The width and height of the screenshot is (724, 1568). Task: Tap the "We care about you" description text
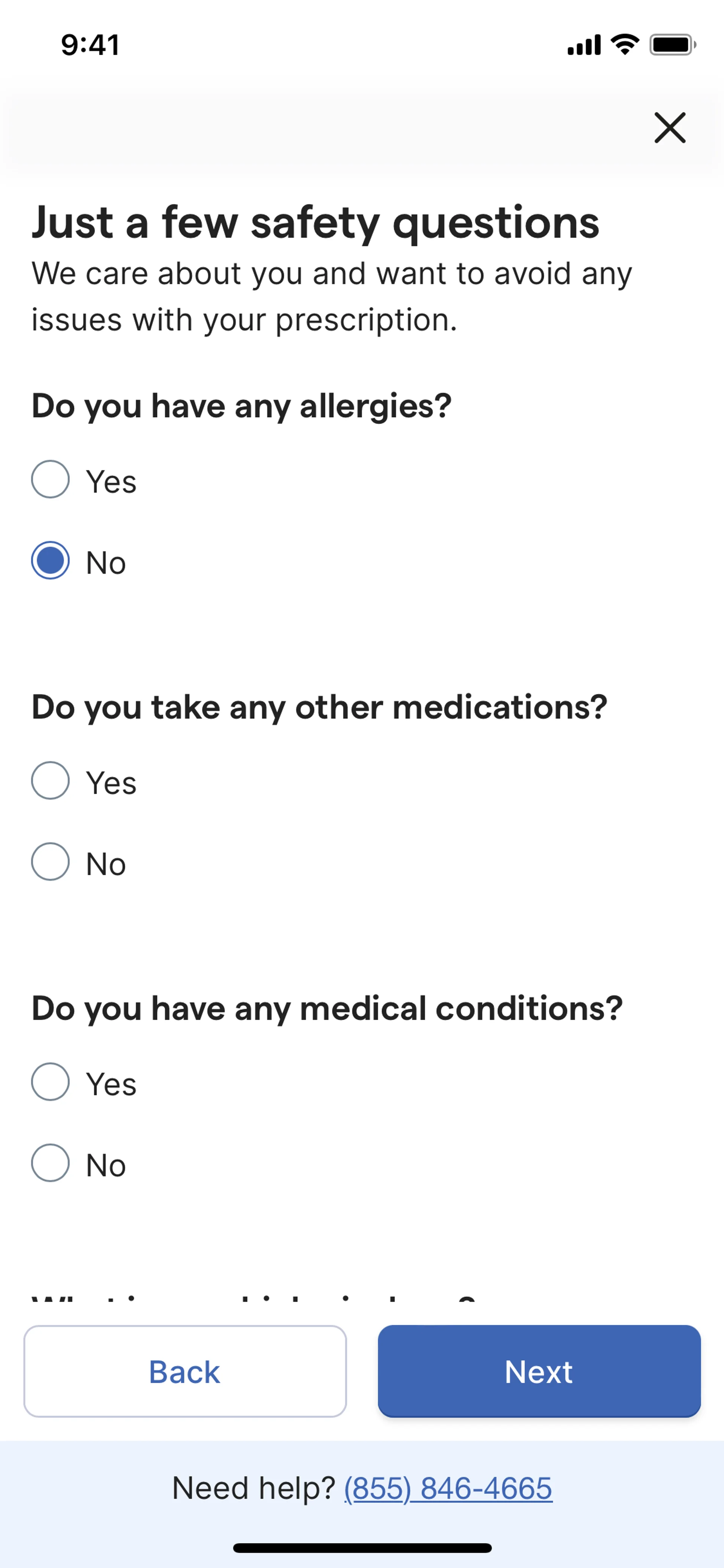coord(331,296)
